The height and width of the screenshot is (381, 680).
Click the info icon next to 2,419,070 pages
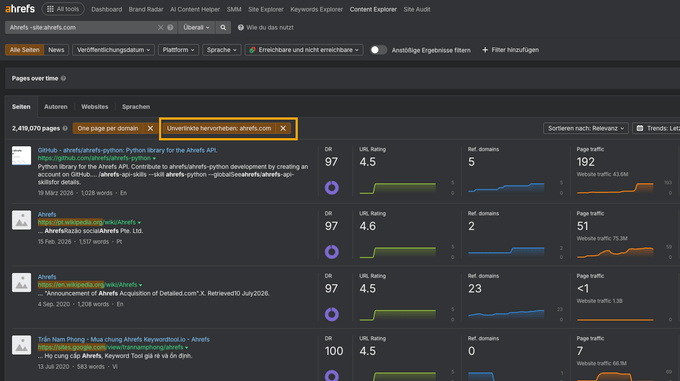[65, 128]
